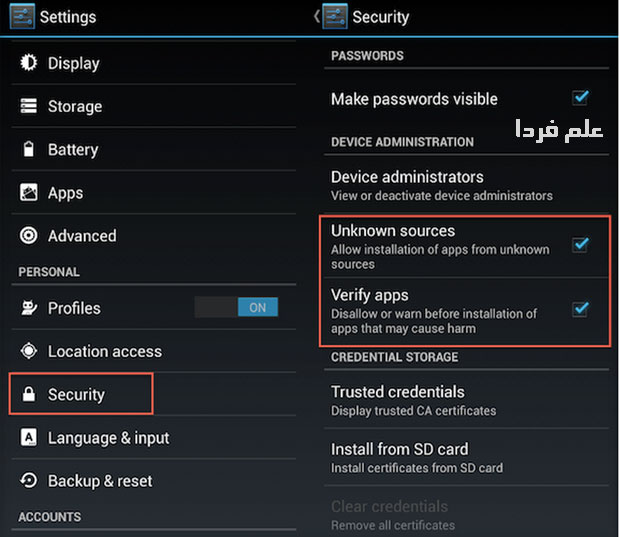
Task: Click the Apps icon
Action: 28,193
